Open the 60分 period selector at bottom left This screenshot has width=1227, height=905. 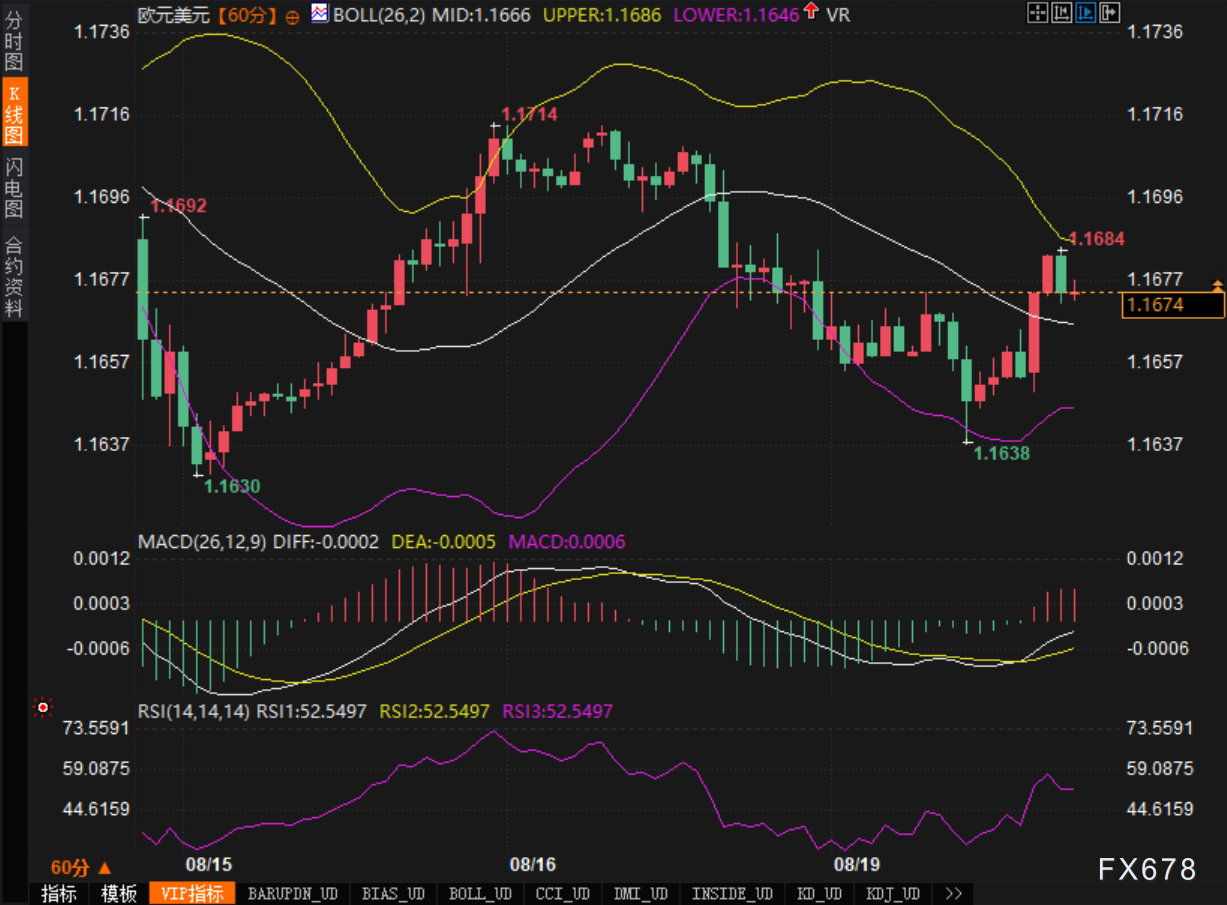click(x=80, y=867)
